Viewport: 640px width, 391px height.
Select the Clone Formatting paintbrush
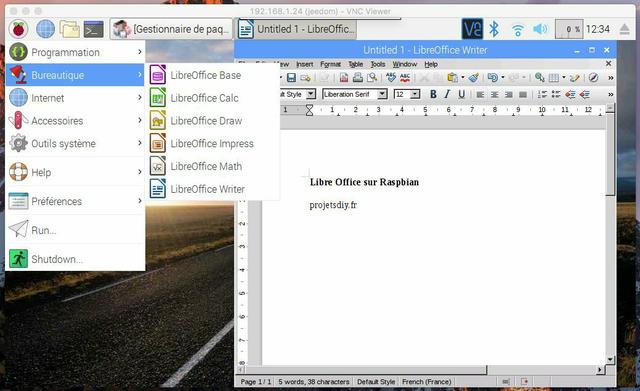pos(473,78)
